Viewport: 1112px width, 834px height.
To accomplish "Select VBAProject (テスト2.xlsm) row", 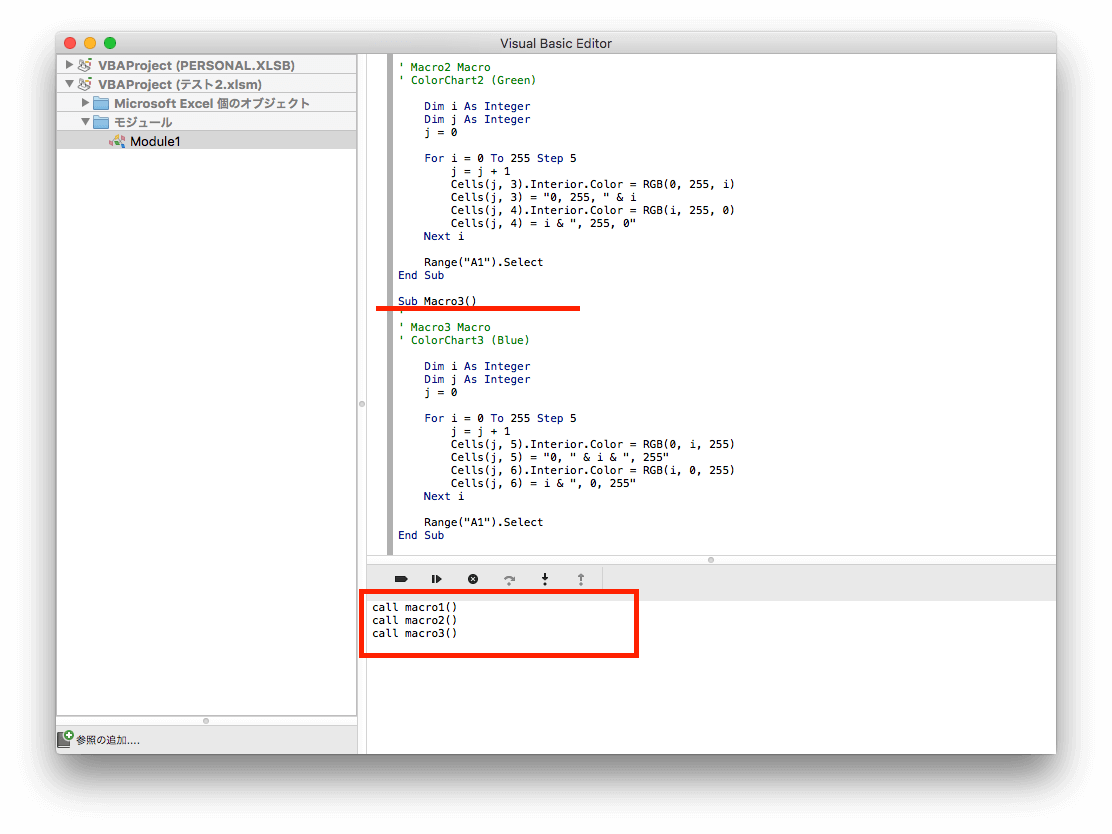I will 206,84.
